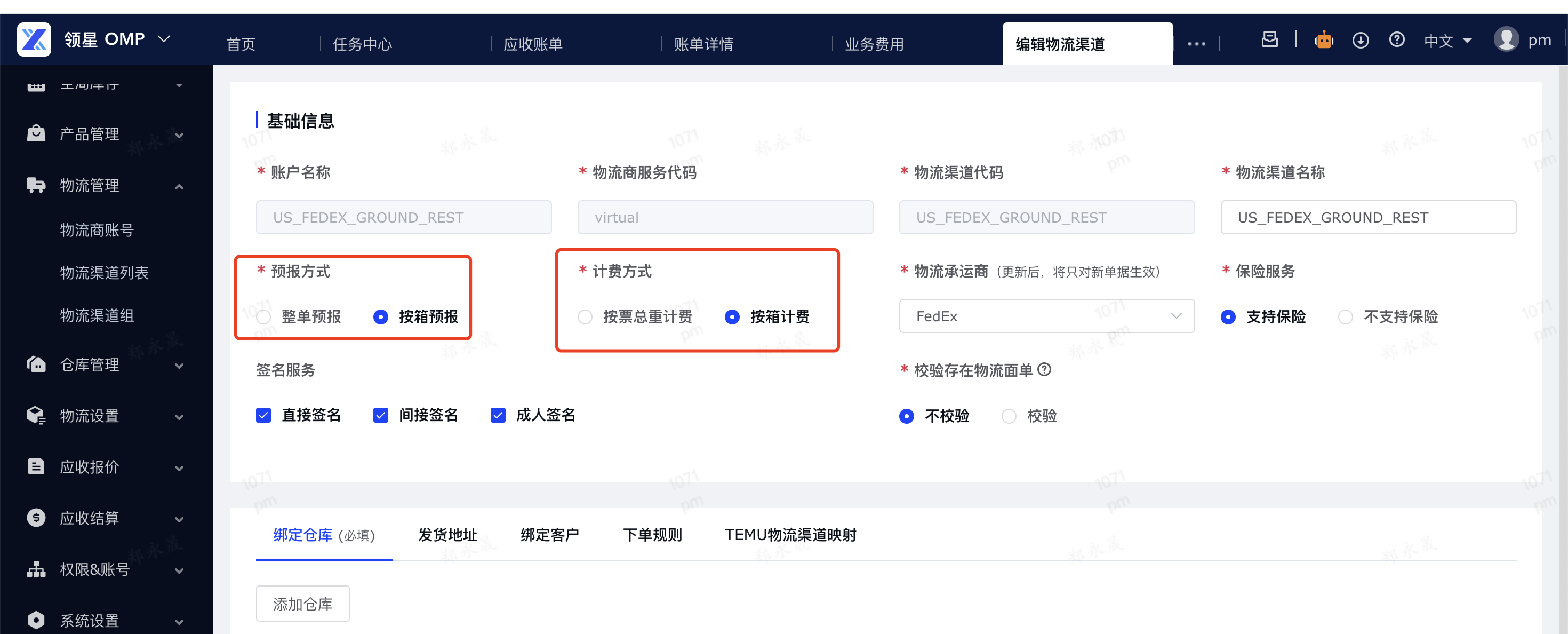Click the 校验存在物流面单 help tooltip icon

point(1044,370)
